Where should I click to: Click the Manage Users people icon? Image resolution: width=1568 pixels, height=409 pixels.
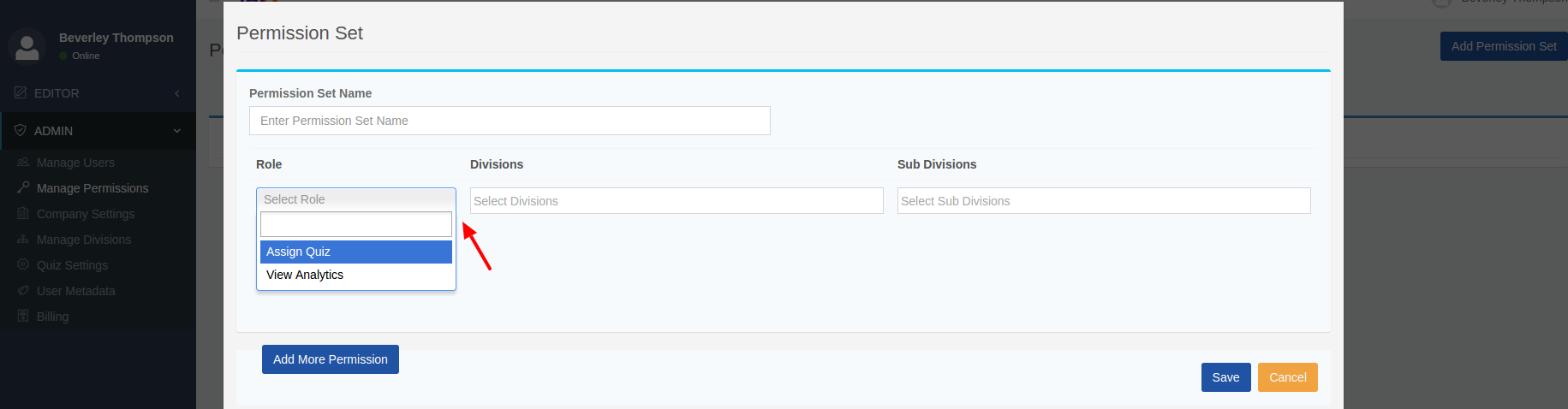click(x=23, y=163)
